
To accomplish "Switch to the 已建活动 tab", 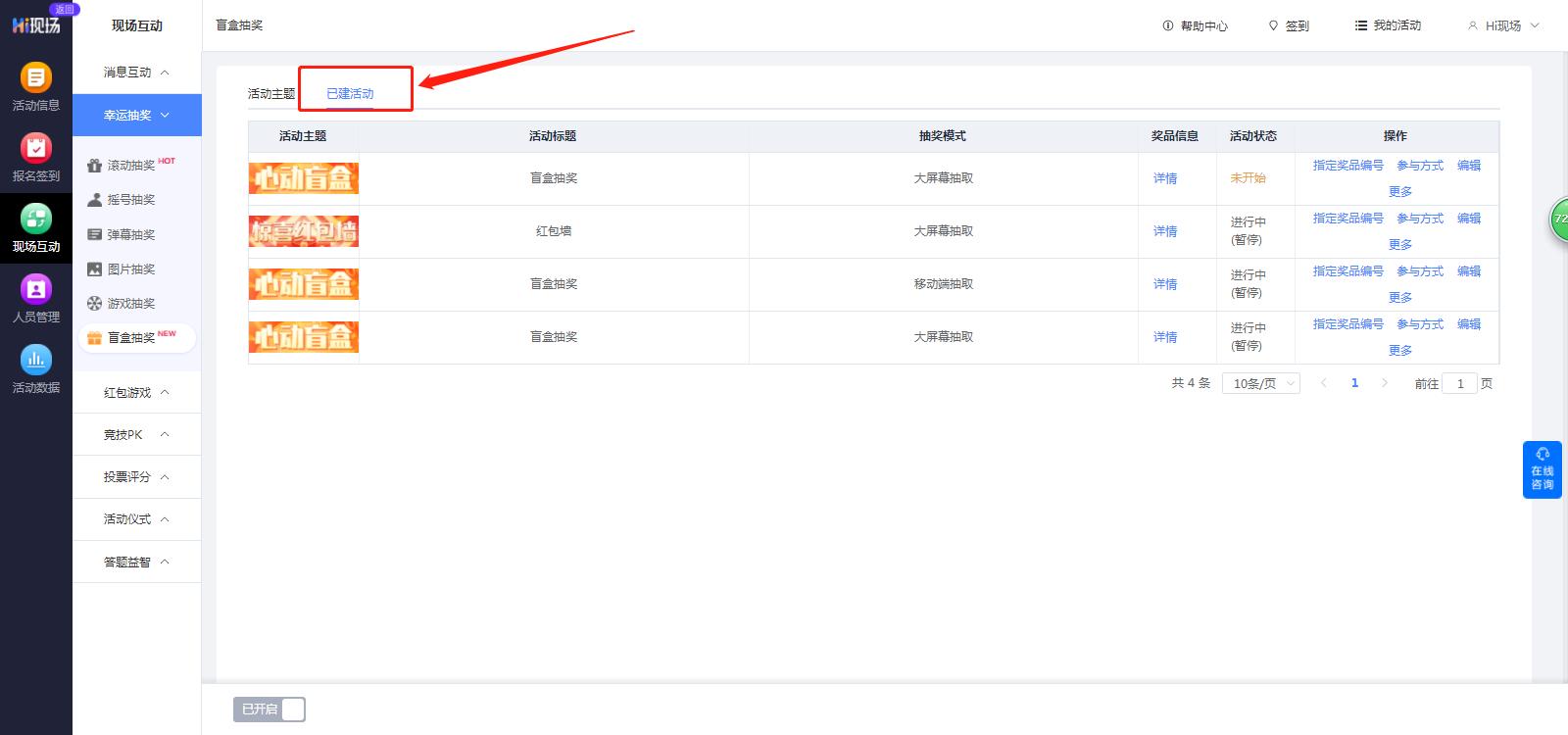I will [x=350, y=94].
